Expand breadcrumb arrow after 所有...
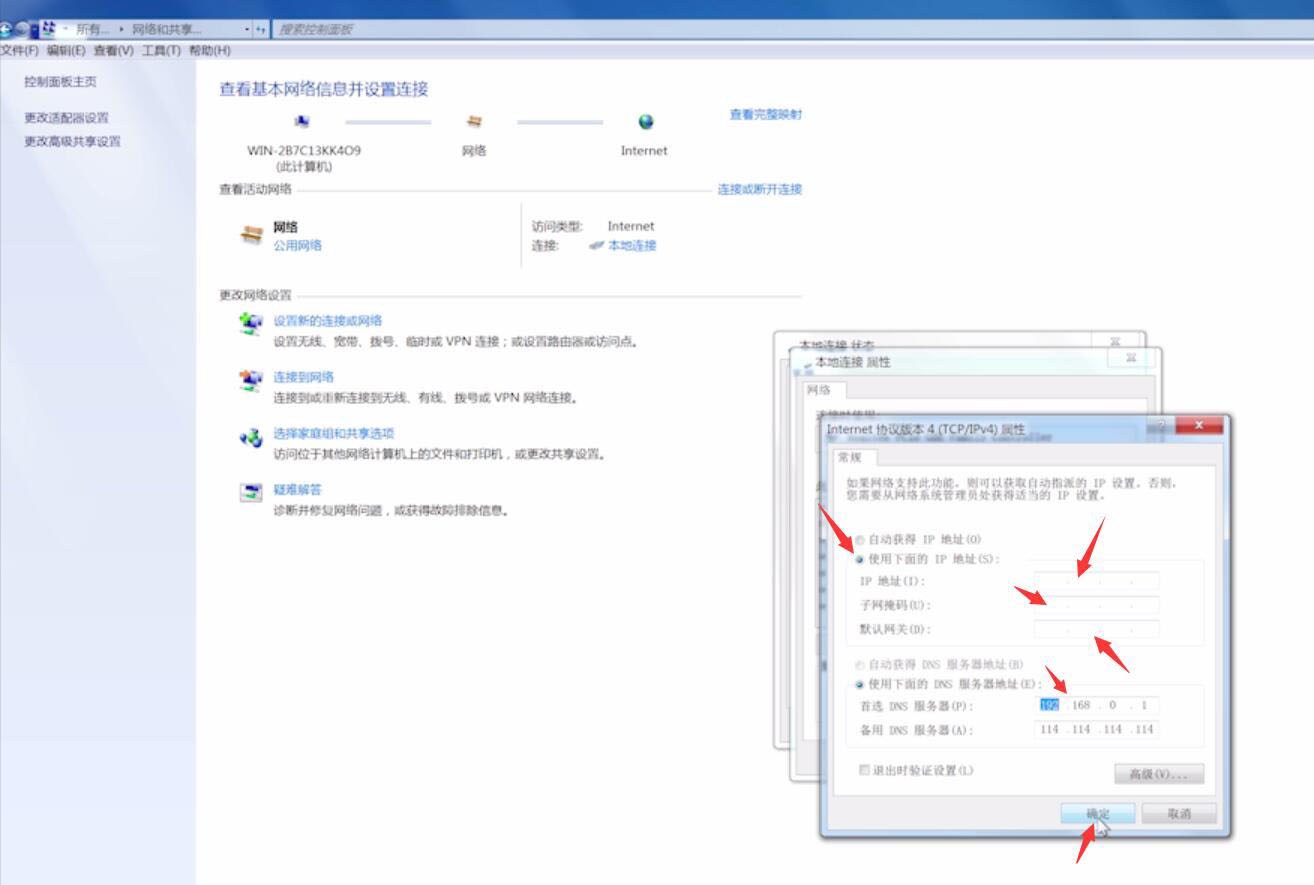Viewport: 1314px width, 885px height. (x=121, y=30)
